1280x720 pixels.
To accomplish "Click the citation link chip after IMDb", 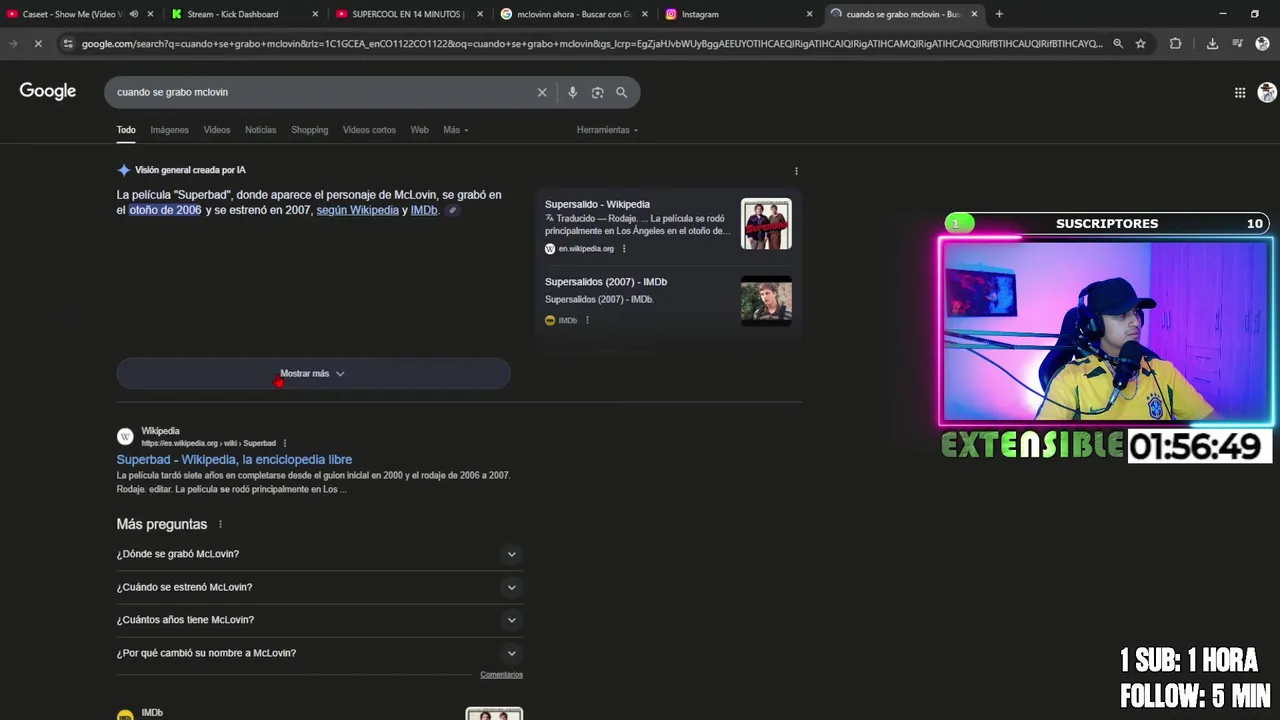I will [x=452, y=210].
